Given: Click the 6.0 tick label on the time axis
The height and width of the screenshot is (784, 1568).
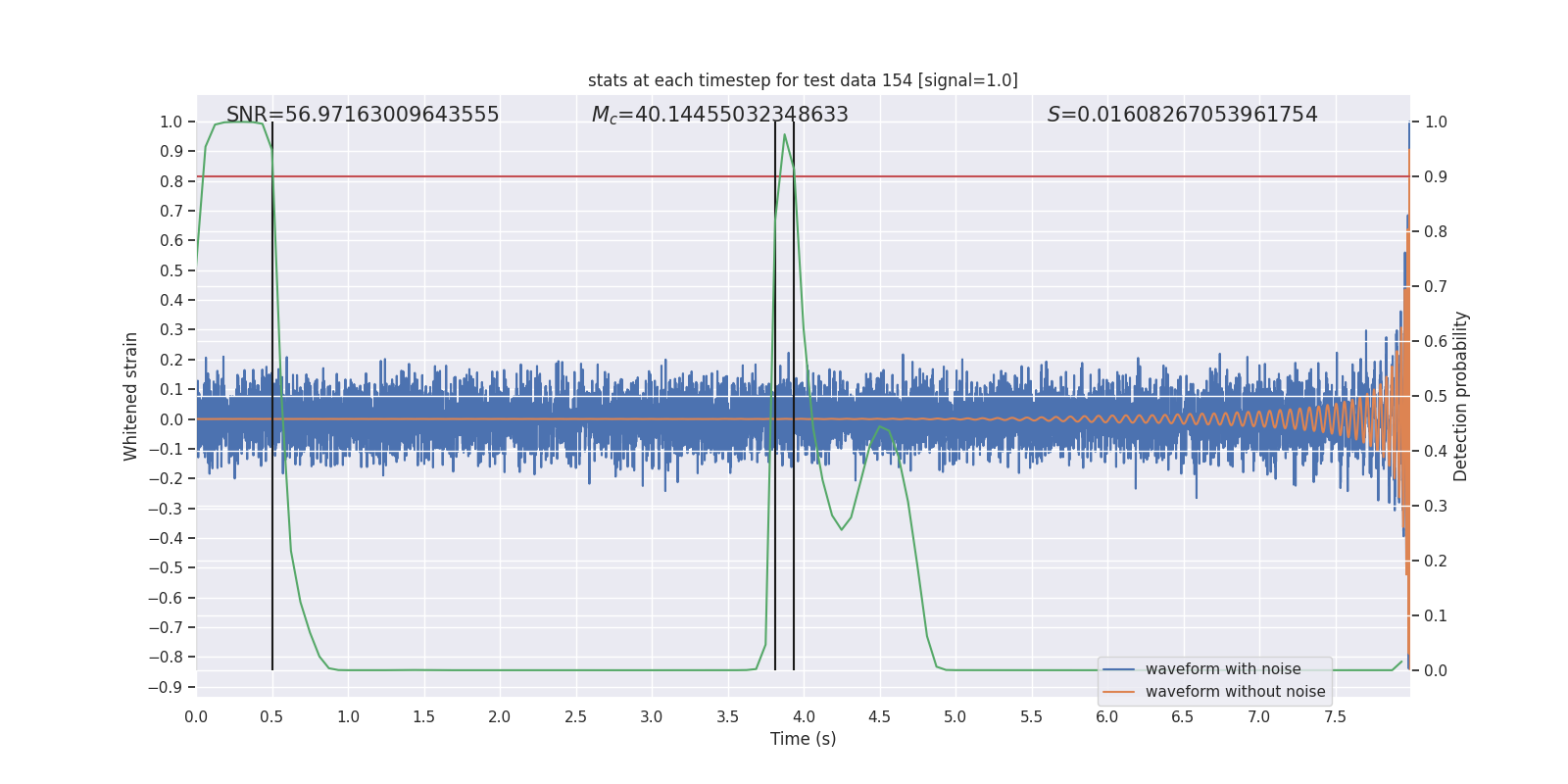Looking at the screenshot, I should coord(1107,717).
